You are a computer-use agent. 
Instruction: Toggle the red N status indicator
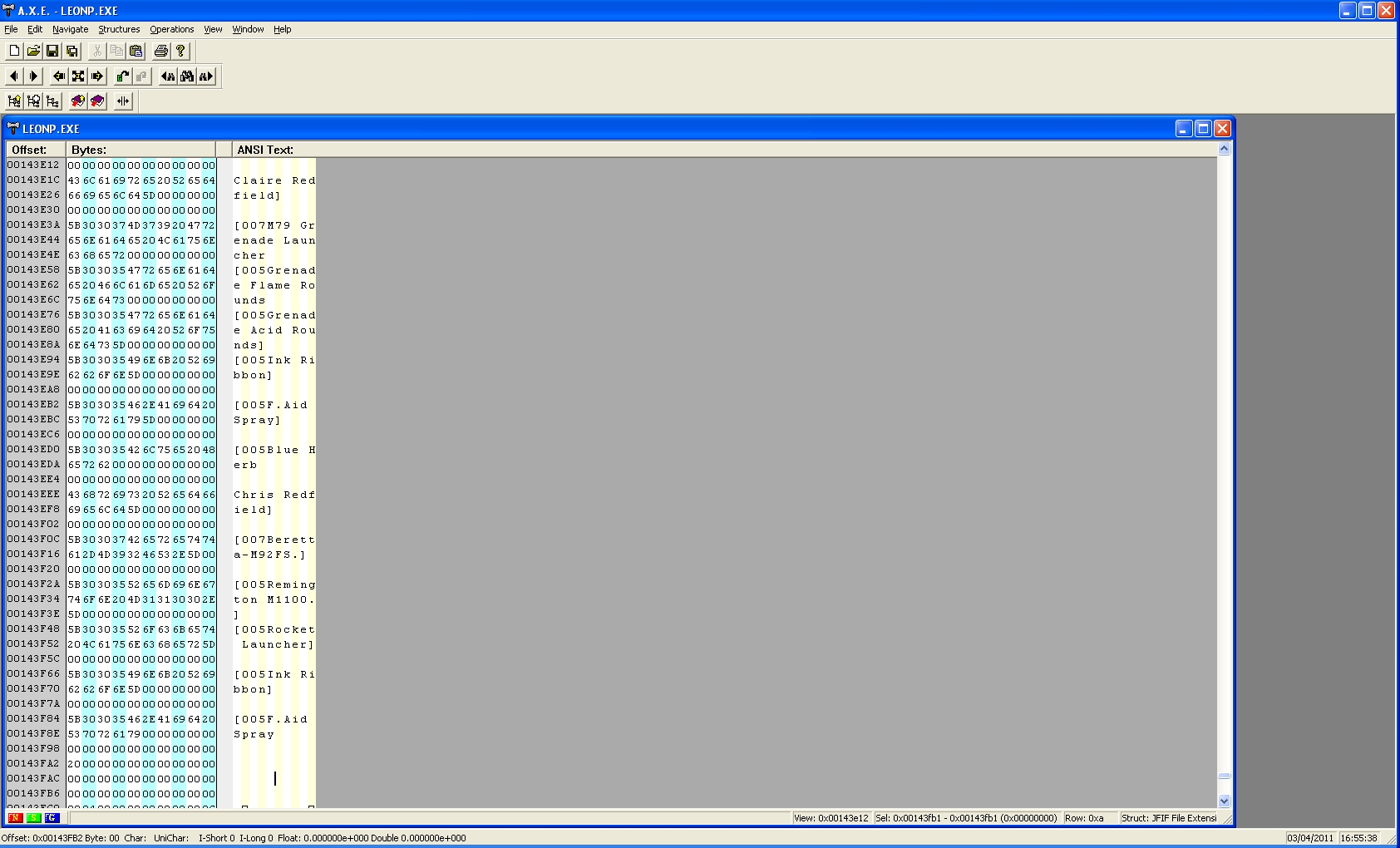[x=15, y=818]
